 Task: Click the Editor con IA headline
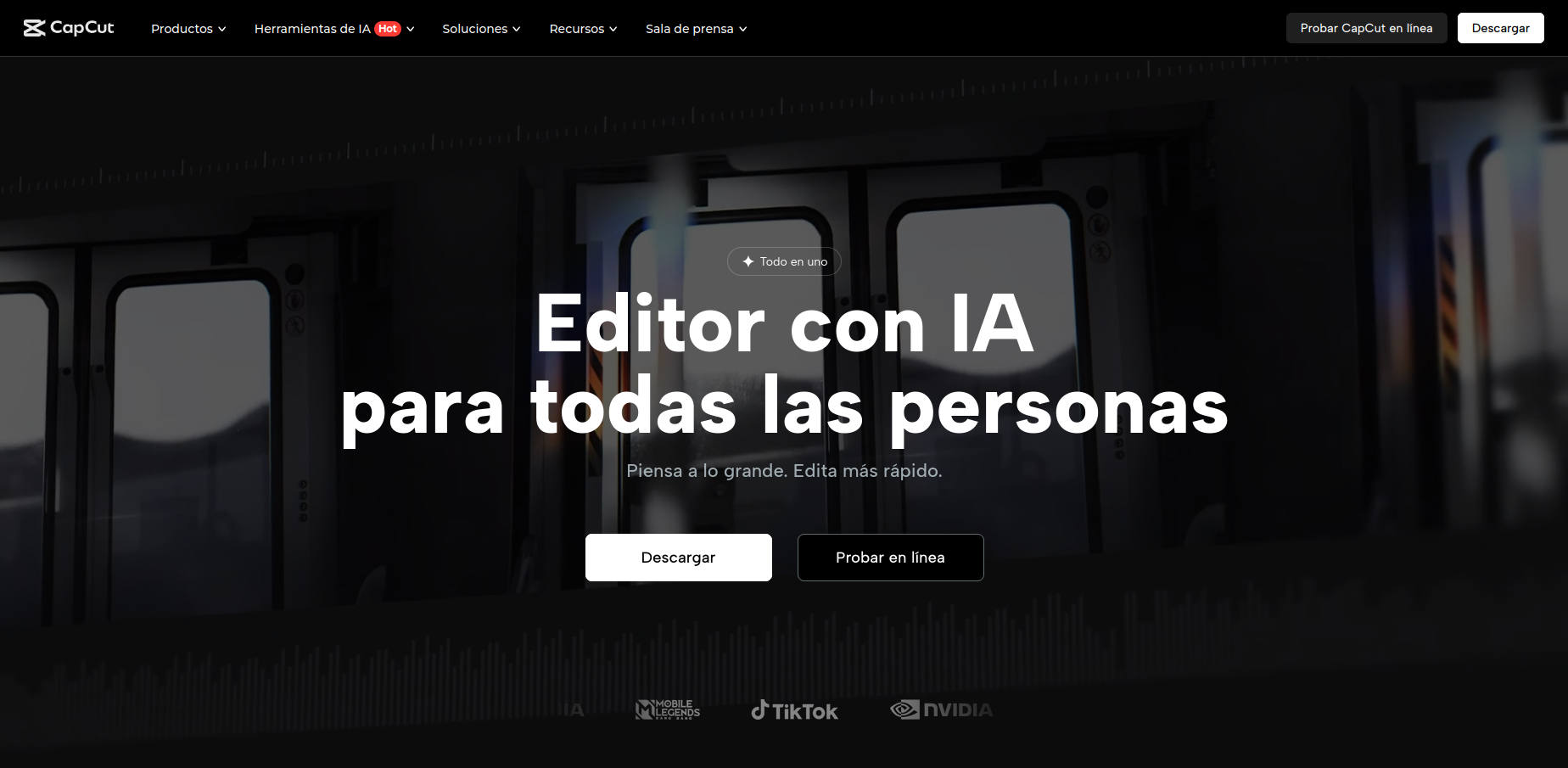[x=784, y=324]
